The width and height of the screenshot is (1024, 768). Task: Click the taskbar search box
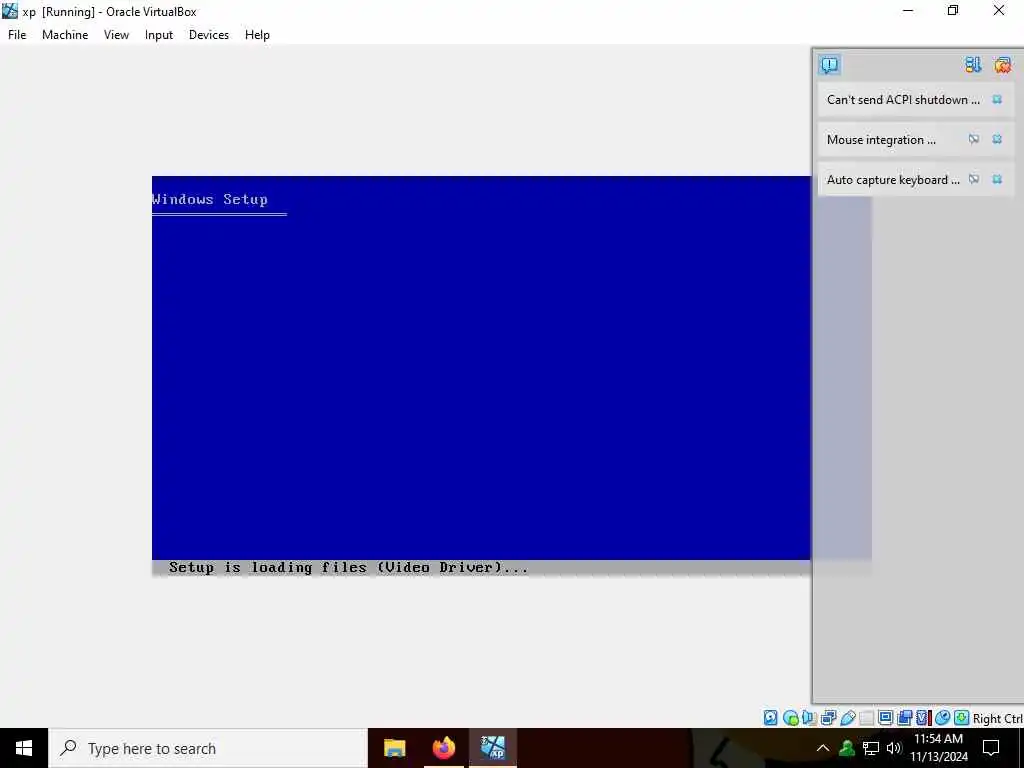208,748
